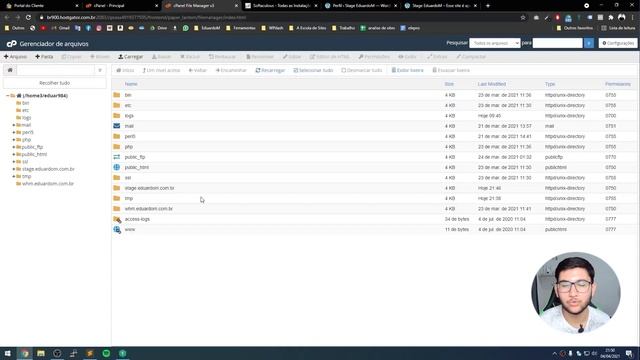This screenshot has width=640, height=360.
Task: Click the public_html globe icon
Action: coord(117,167)
